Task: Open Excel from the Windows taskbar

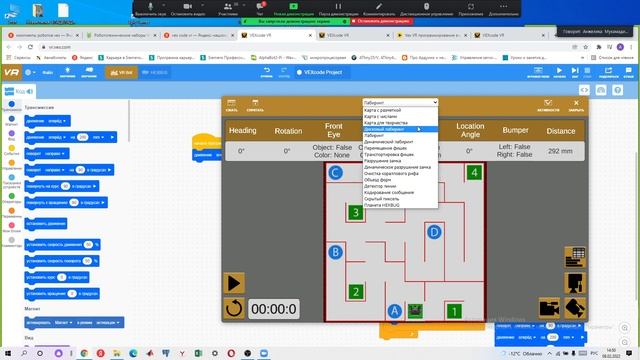Action: point(198,353)
